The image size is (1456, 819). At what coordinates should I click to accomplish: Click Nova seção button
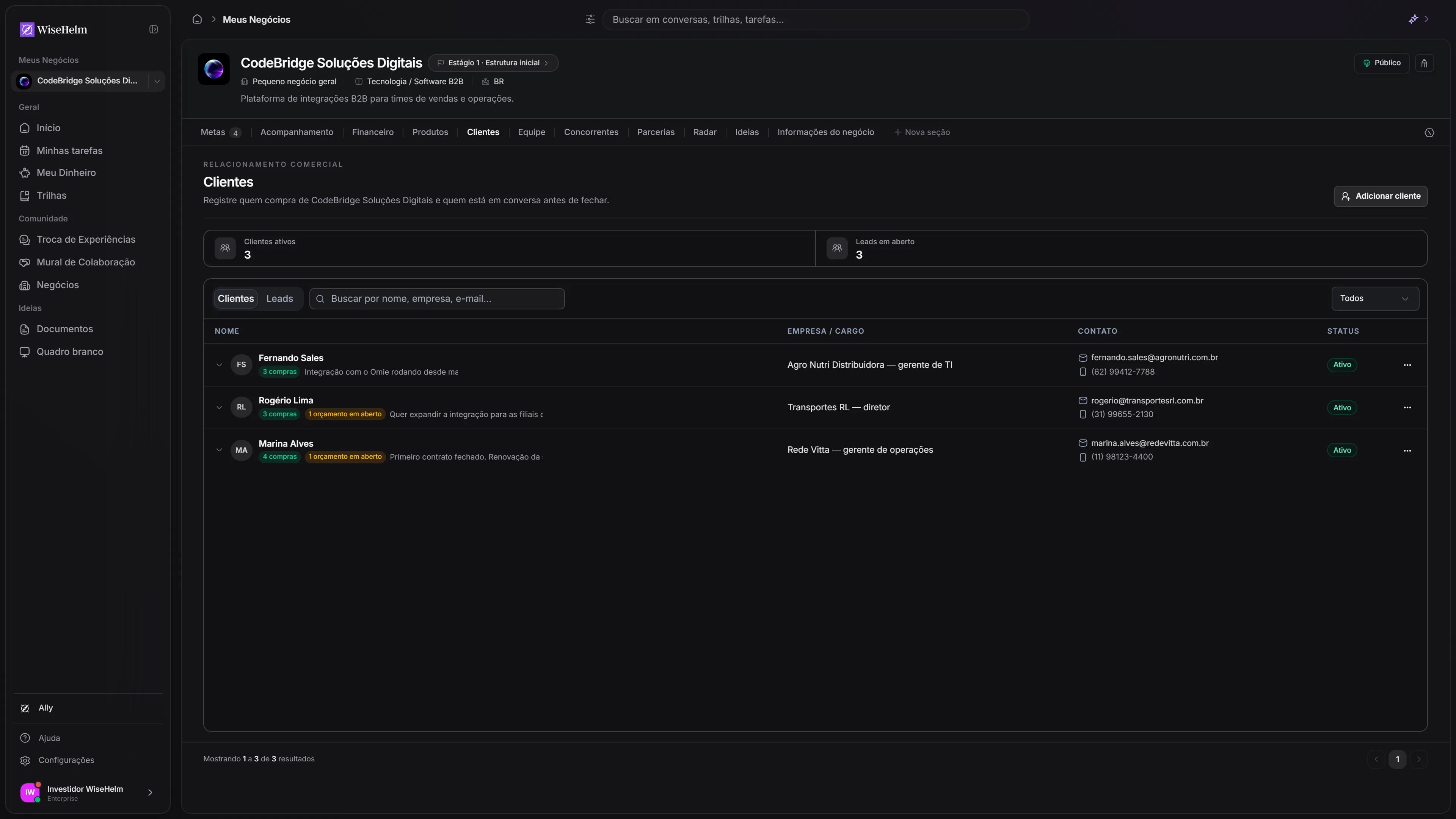click(922, 132)
